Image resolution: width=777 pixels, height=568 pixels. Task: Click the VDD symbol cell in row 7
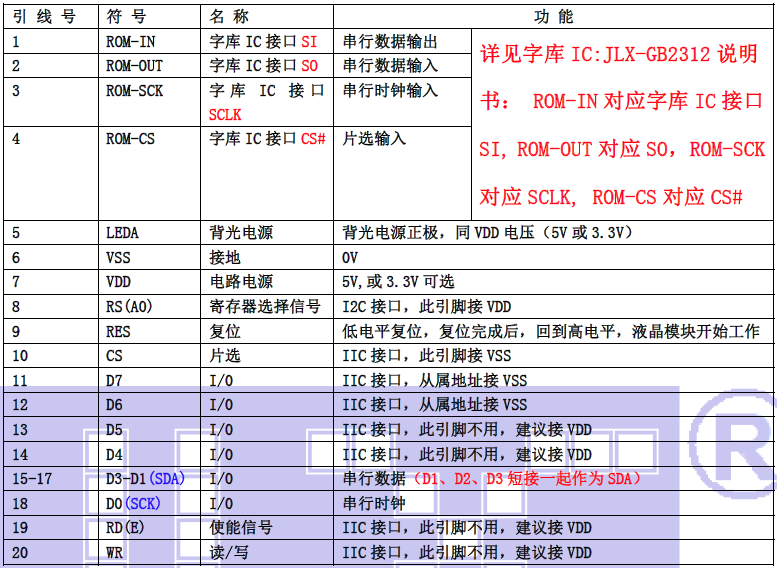click(118, 282)
